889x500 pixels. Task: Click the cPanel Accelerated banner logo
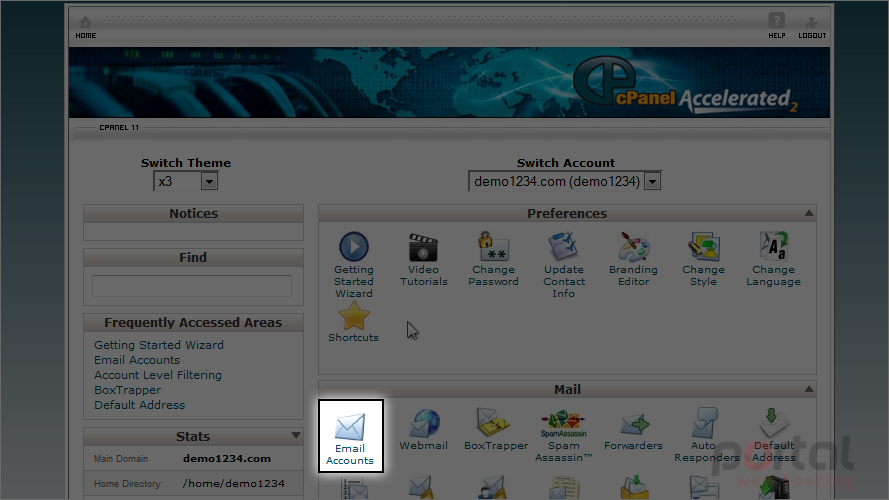tap(685, 86)
